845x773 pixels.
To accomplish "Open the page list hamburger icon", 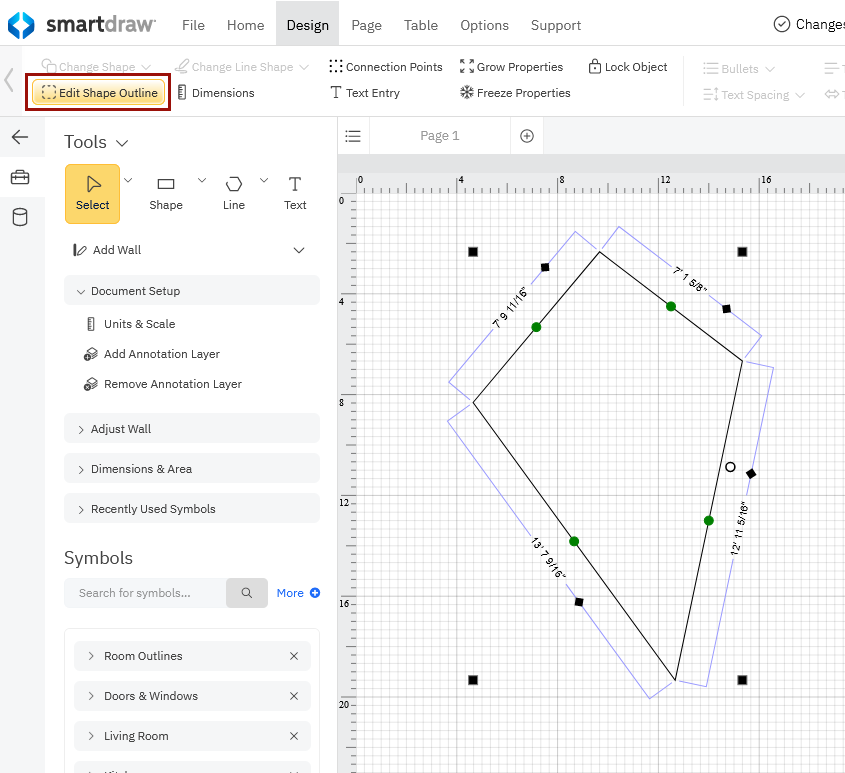I will click(x=353, y=136).
